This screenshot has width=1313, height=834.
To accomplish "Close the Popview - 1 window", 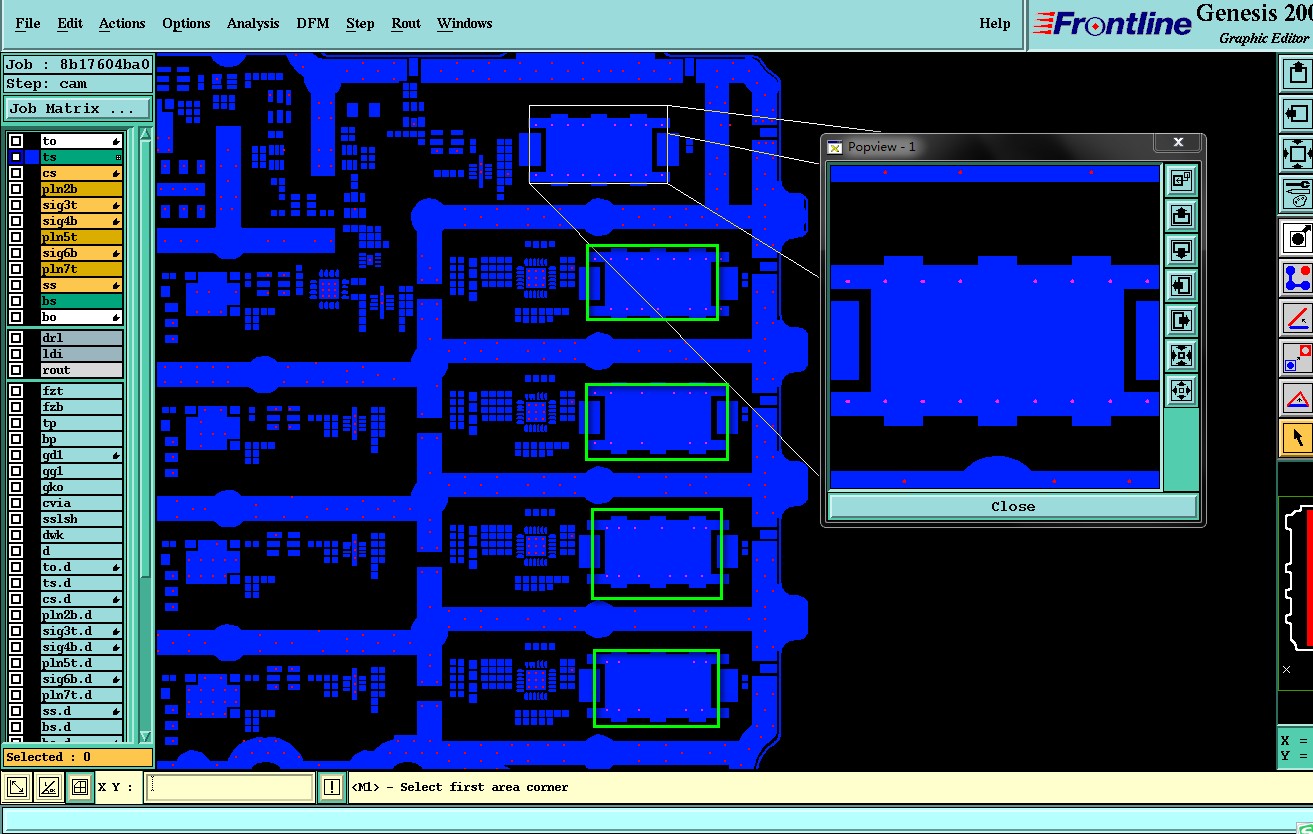I will (x=1178, y=143).
